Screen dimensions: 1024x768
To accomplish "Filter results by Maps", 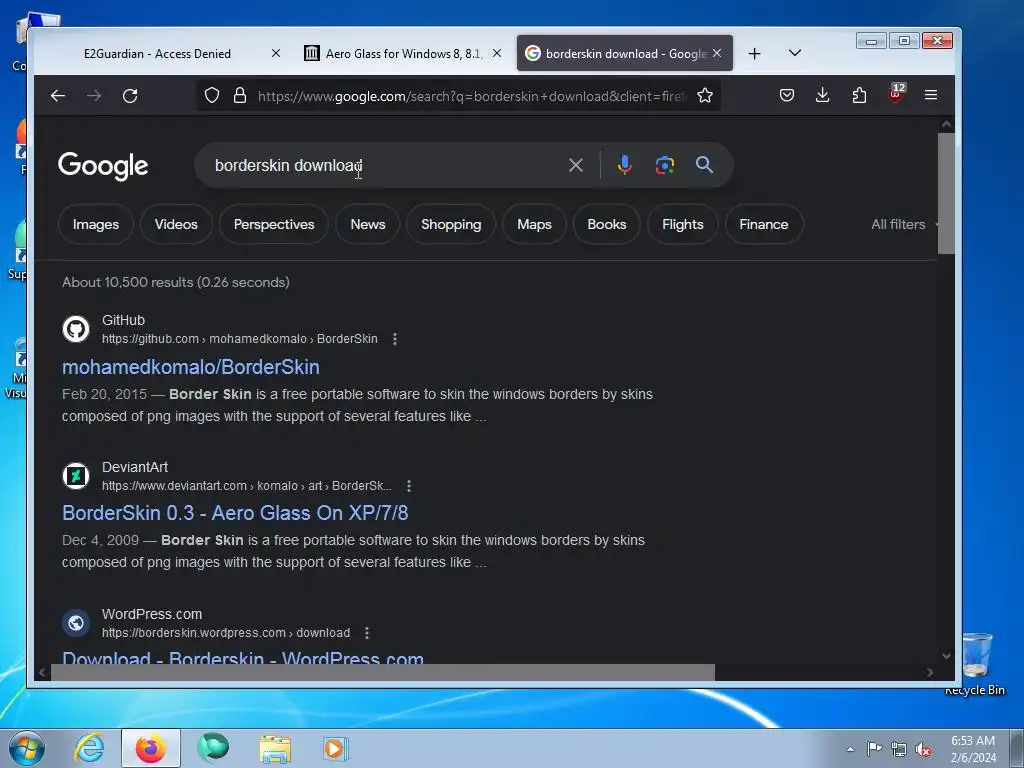I will coord(534,225).
